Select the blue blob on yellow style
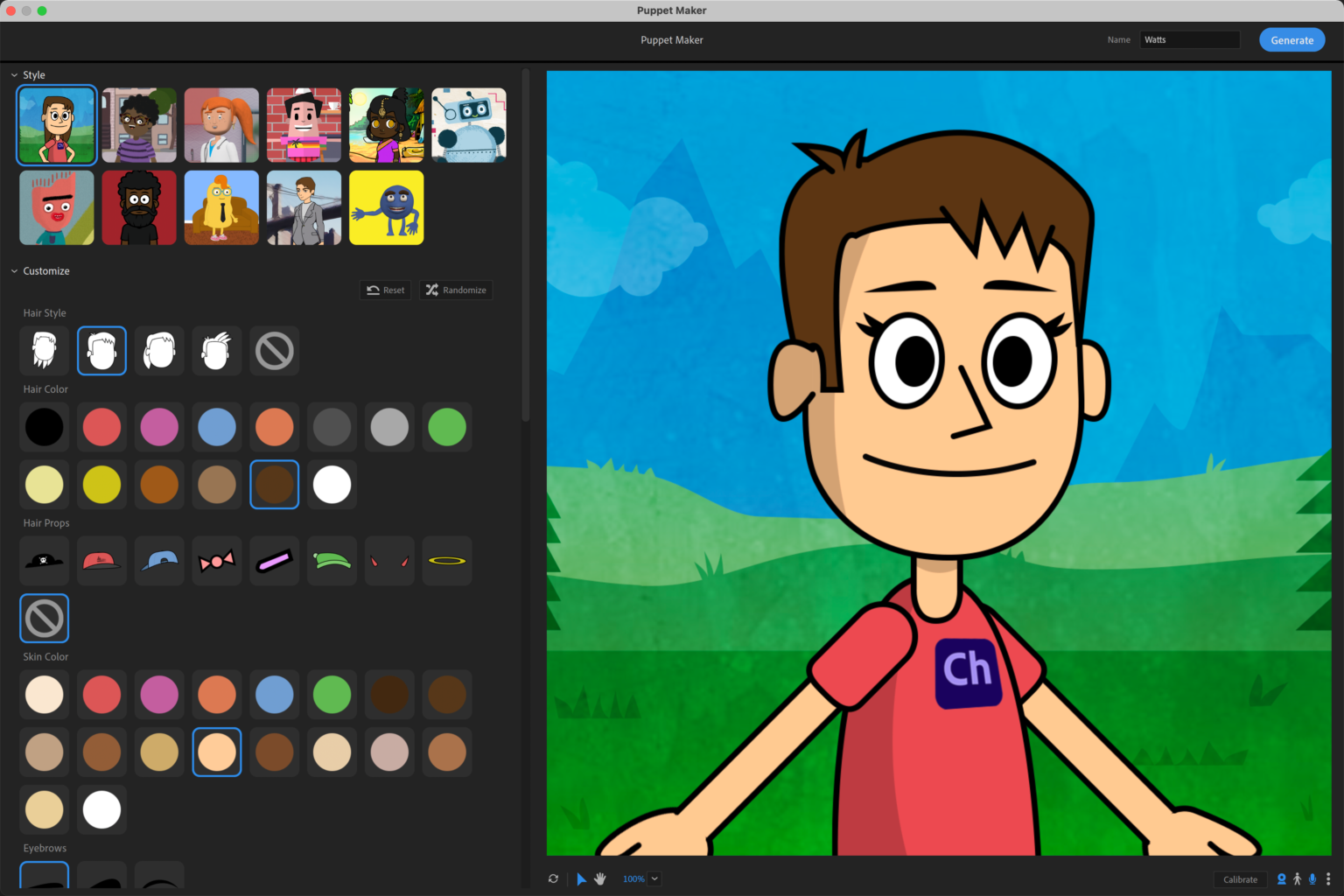The image size is (1344, 896). 386,207
